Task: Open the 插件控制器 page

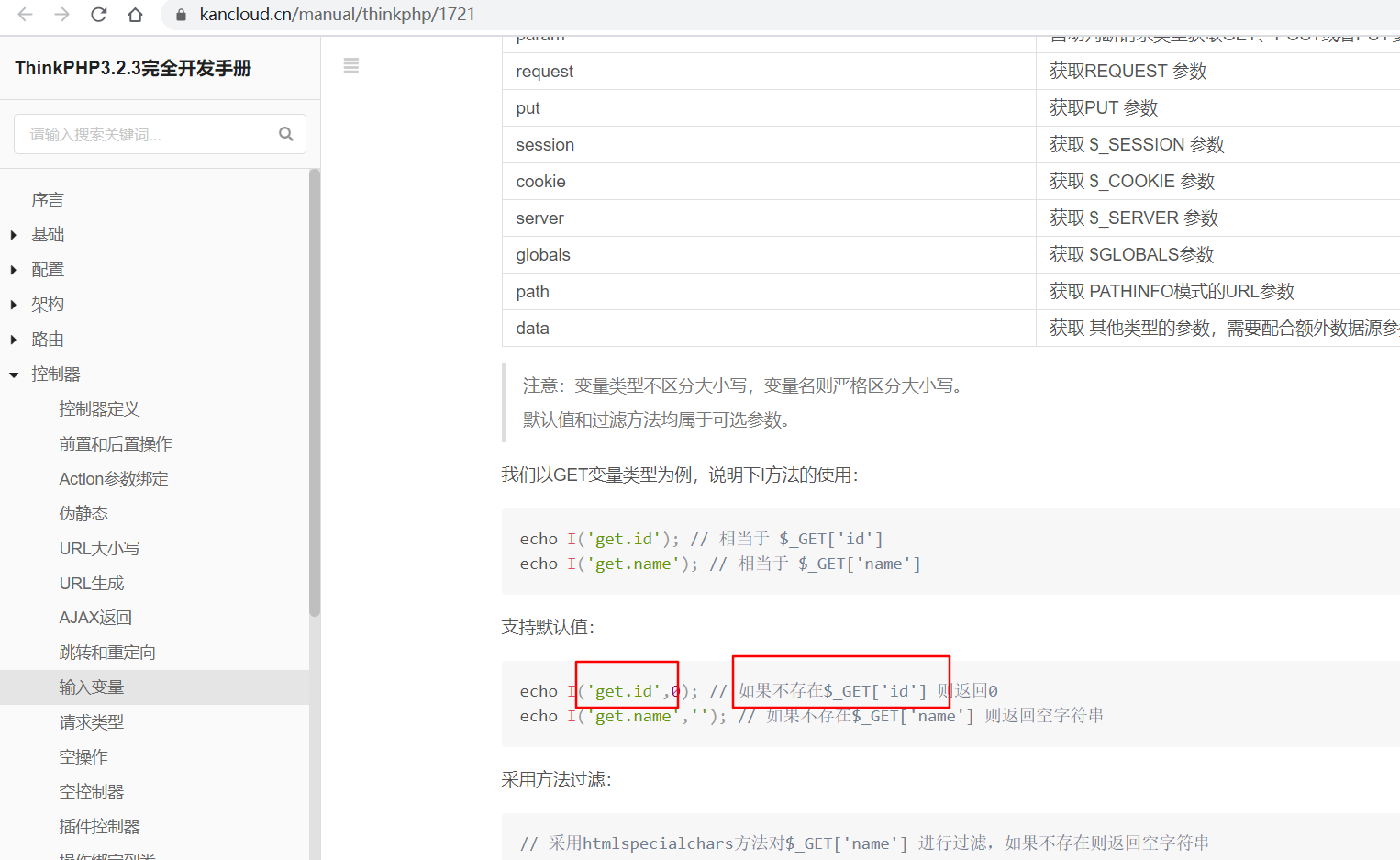Action: pyautogui.click(x=99, y=827)
